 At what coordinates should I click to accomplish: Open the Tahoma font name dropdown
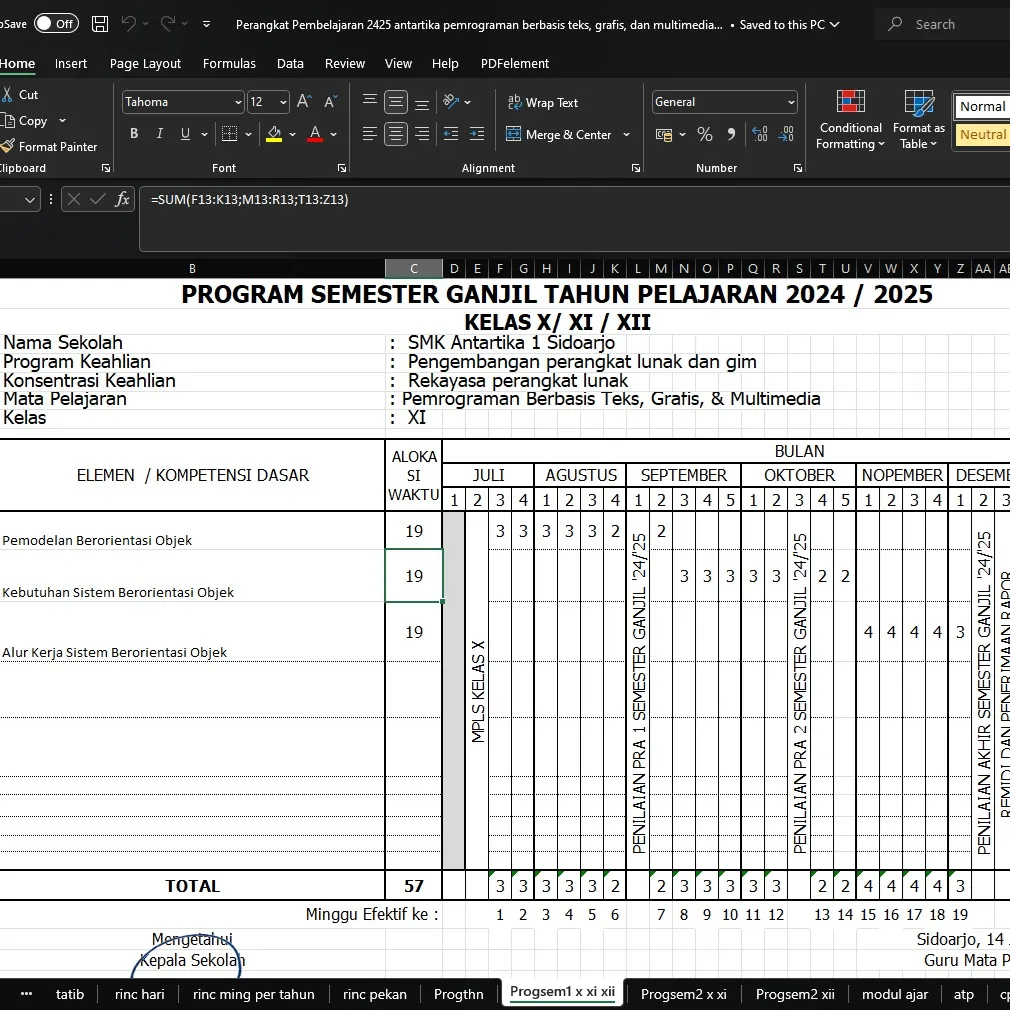[x=238, y=101]
